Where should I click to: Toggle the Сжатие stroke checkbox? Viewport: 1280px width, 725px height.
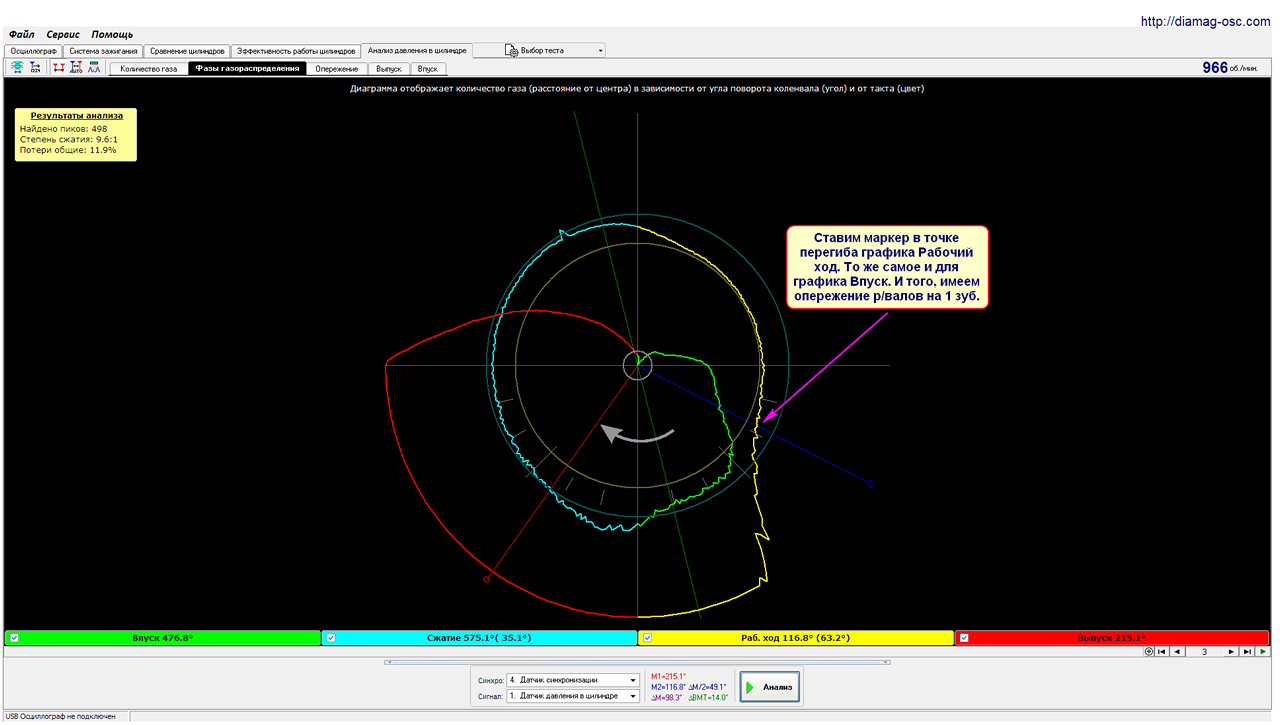(331, 638)
